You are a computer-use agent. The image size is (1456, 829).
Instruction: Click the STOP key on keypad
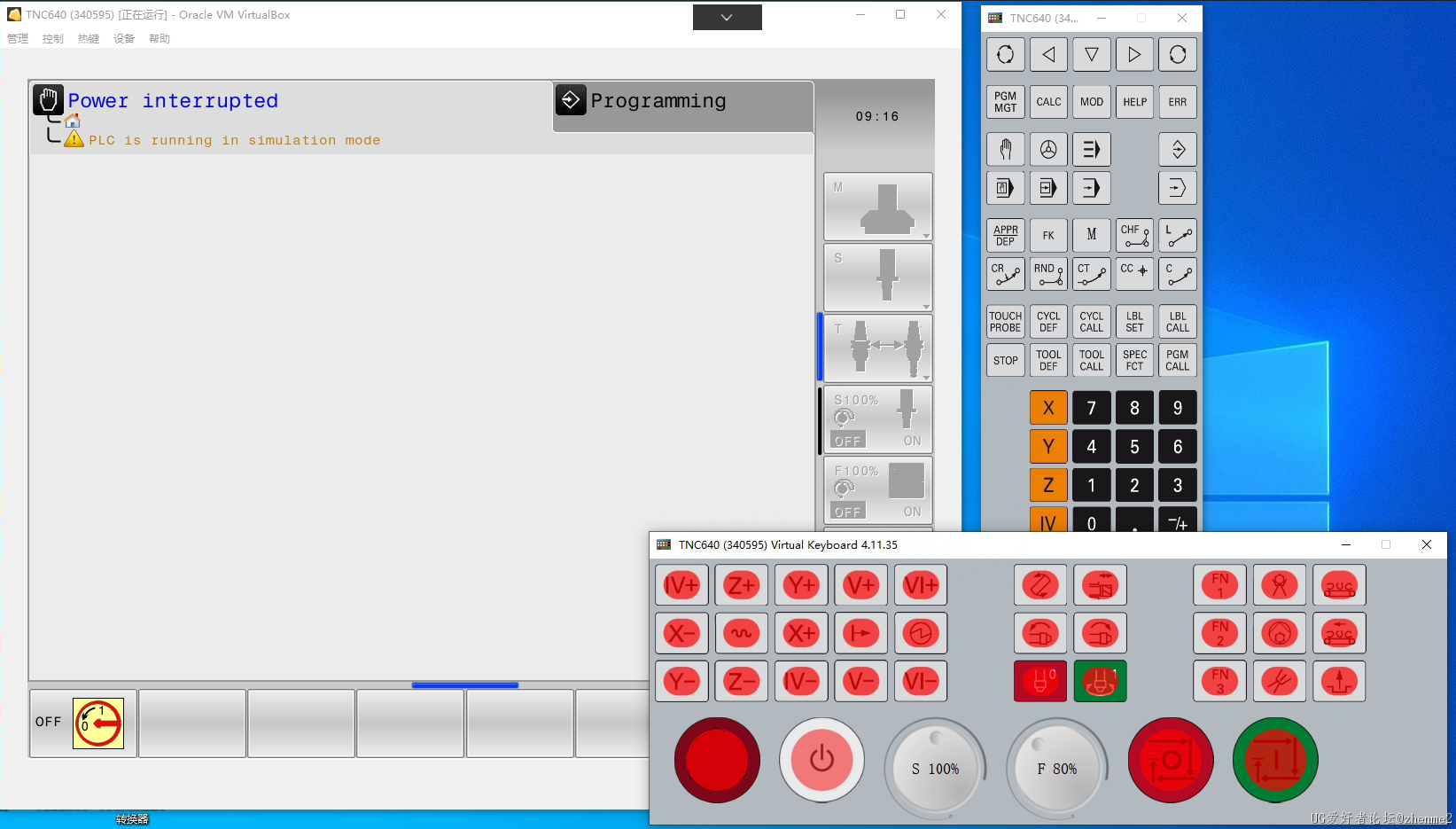[x=1005, y=360]
